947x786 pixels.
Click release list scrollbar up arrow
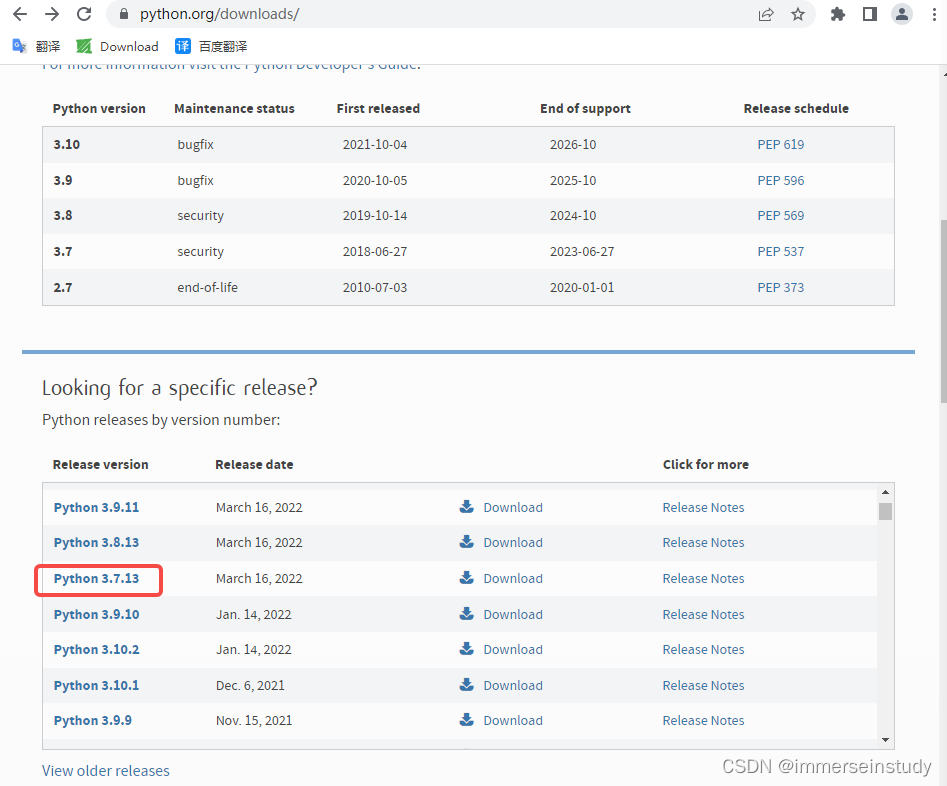pyautogui.click(x=885, y=492)
